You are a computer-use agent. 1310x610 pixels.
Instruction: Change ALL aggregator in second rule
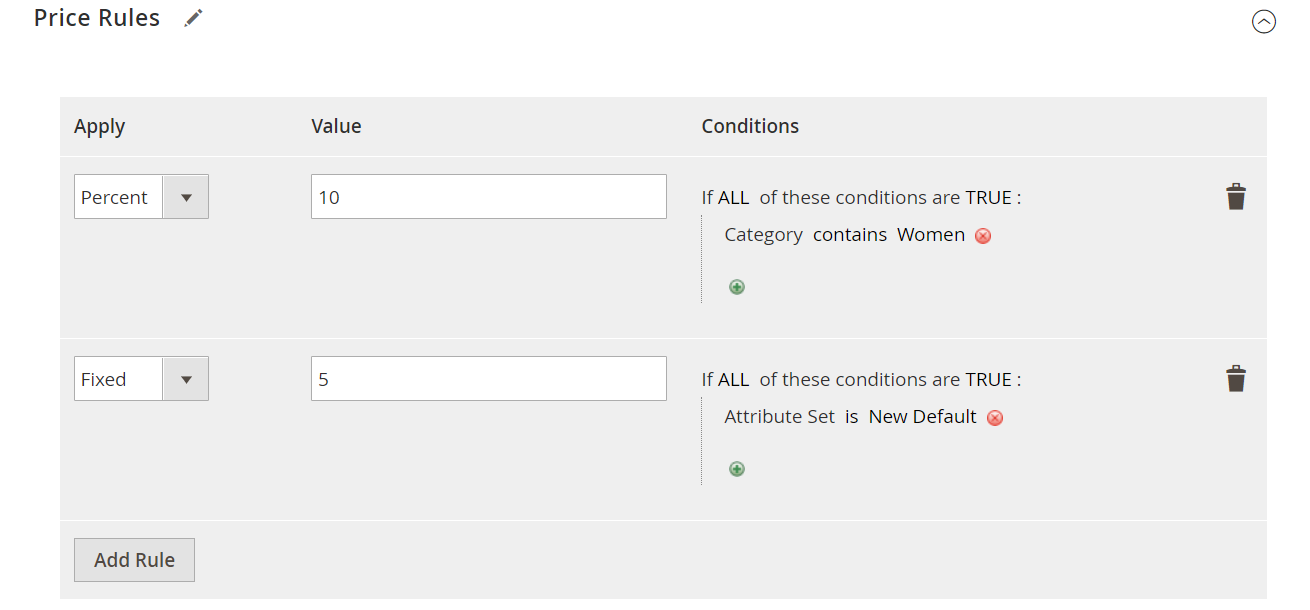click(733, 379)
